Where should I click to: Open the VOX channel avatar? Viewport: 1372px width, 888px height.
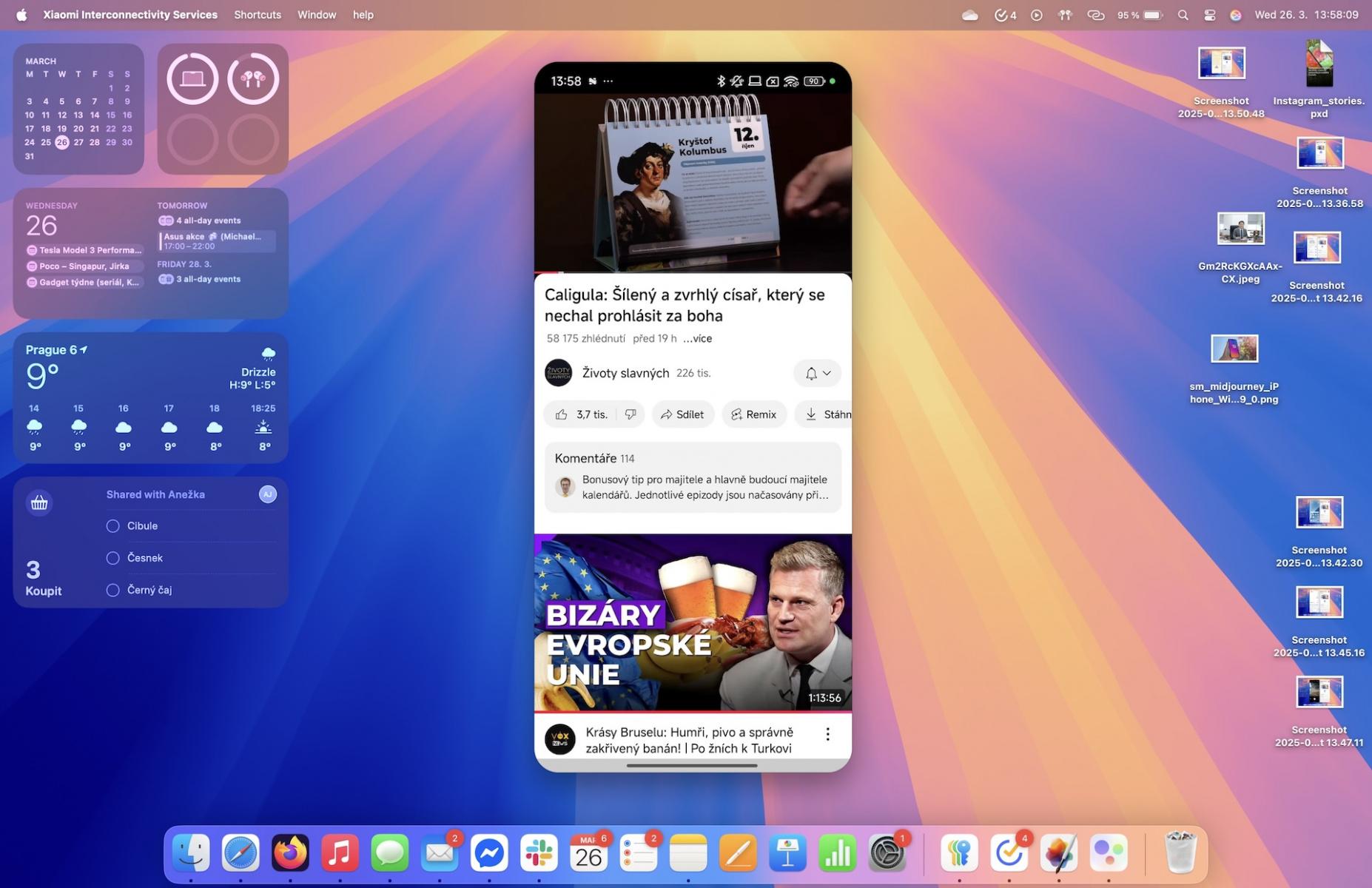(560, 739)
